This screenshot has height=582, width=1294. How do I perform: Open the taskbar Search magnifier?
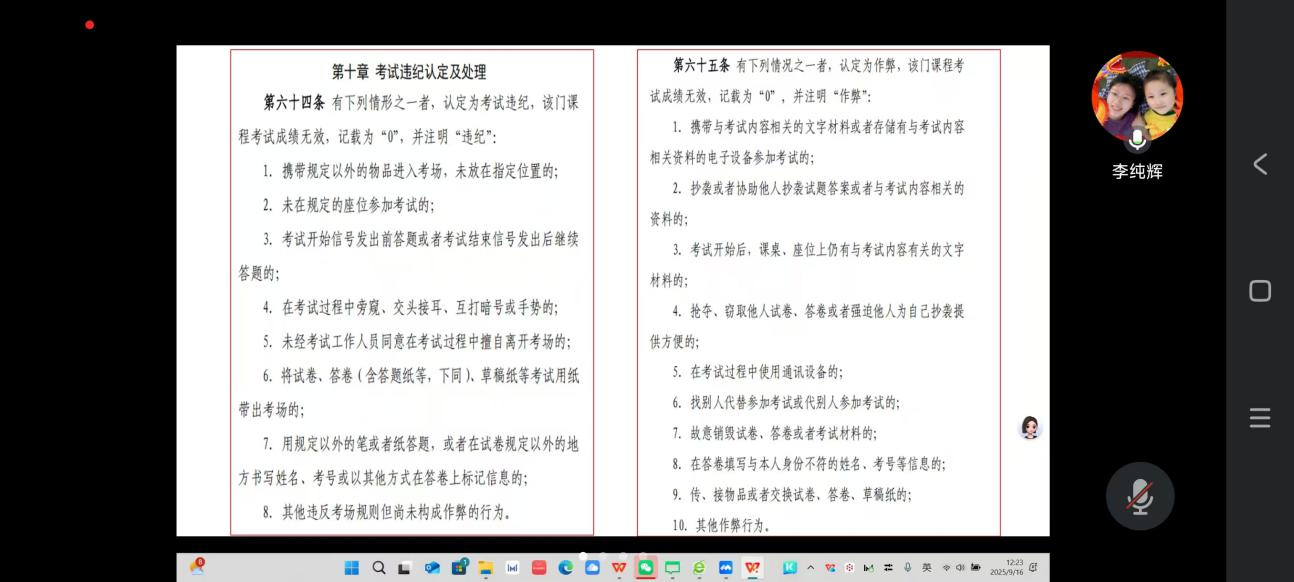tap(379, 568)
